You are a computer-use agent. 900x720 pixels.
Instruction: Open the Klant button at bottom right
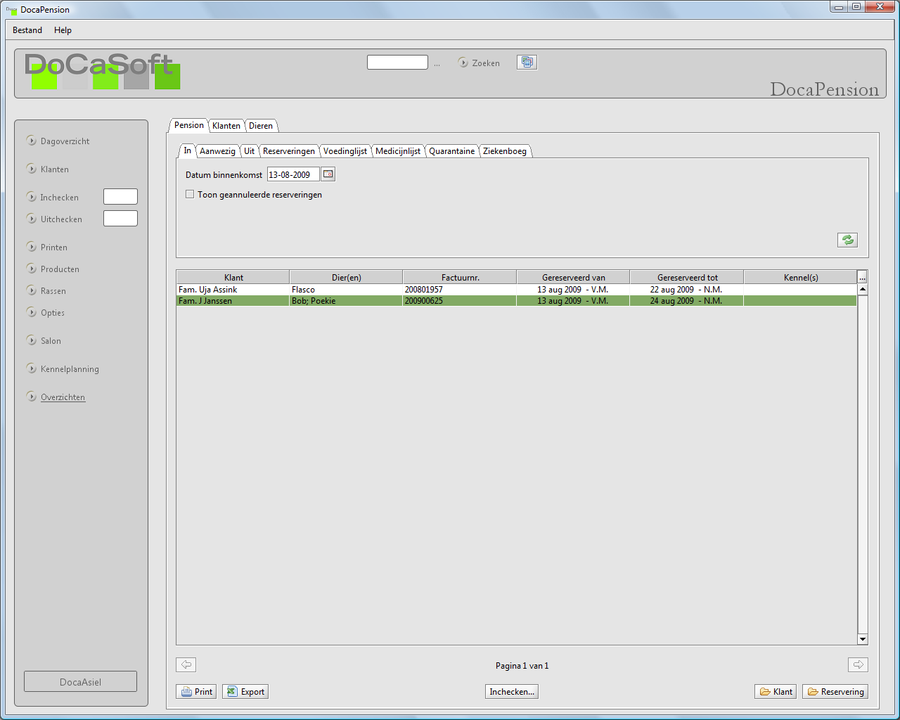pyautogui.click(x=775, y=692)
